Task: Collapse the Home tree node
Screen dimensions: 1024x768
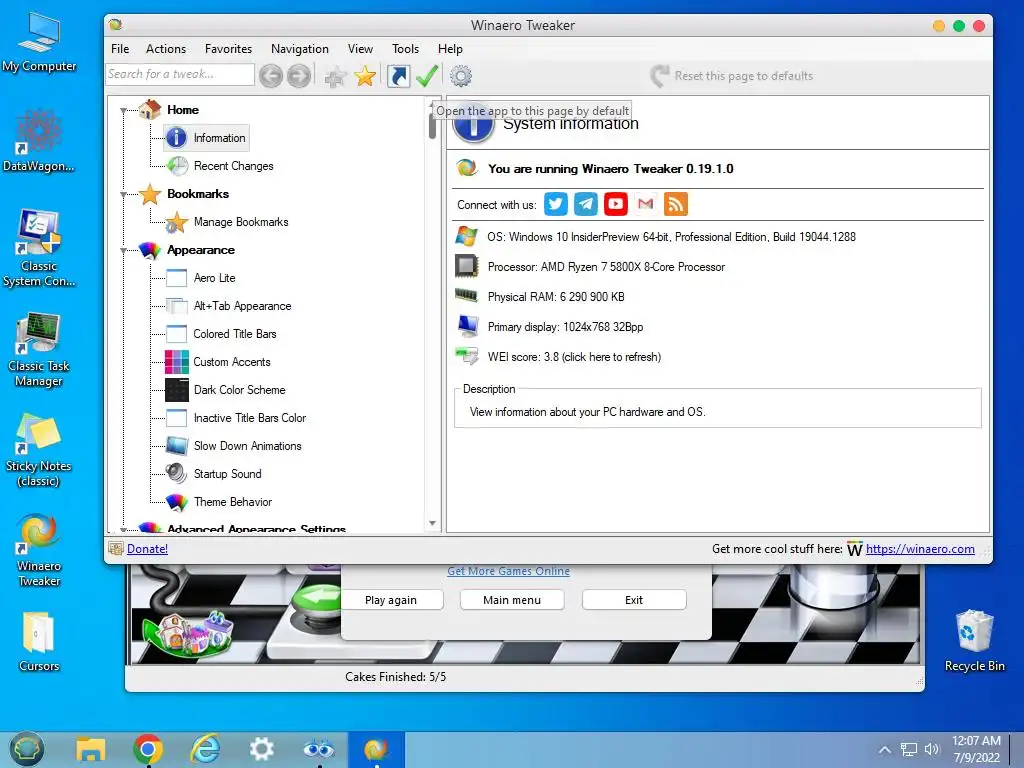Action: click(123, 110)
